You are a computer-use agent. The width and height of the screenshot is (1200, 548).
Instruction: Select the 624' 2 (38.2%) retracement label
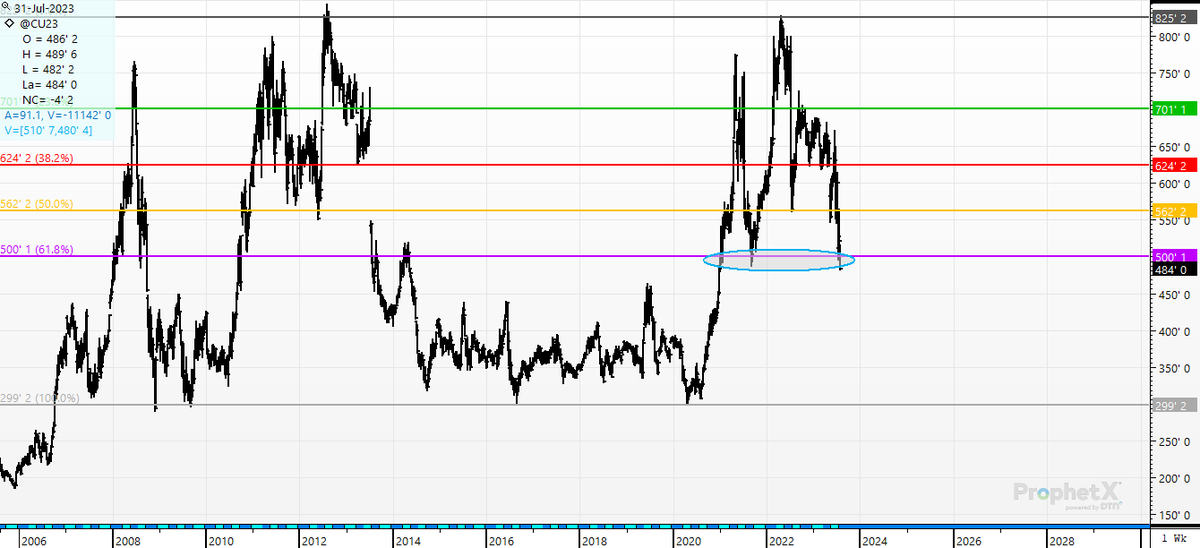(x=37, y=158)
